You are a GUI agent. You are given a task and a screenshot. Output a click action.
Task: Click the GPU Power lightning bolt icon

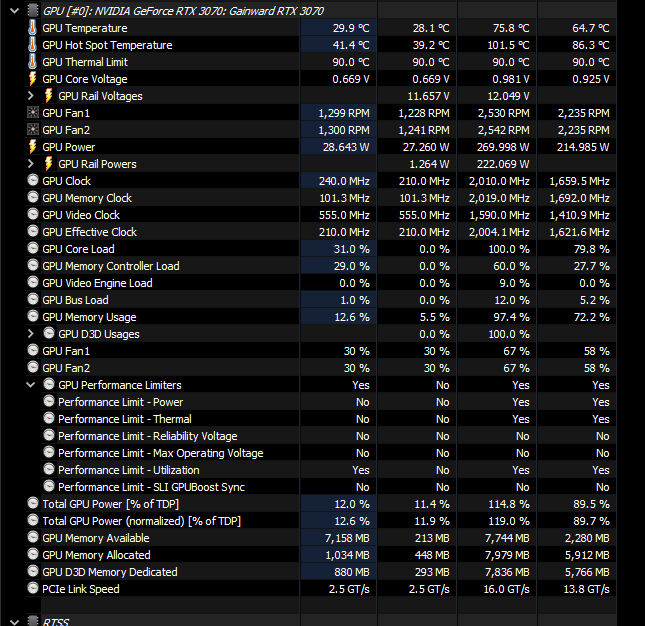point(32,147)
